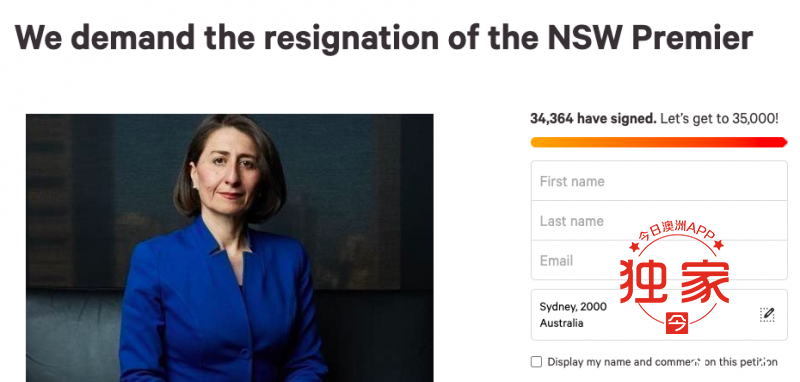Image resolution: width=800 pixels, height=382 pixels.
Task: Click the pencil edit icon beside location
Action: coord(767,314)
